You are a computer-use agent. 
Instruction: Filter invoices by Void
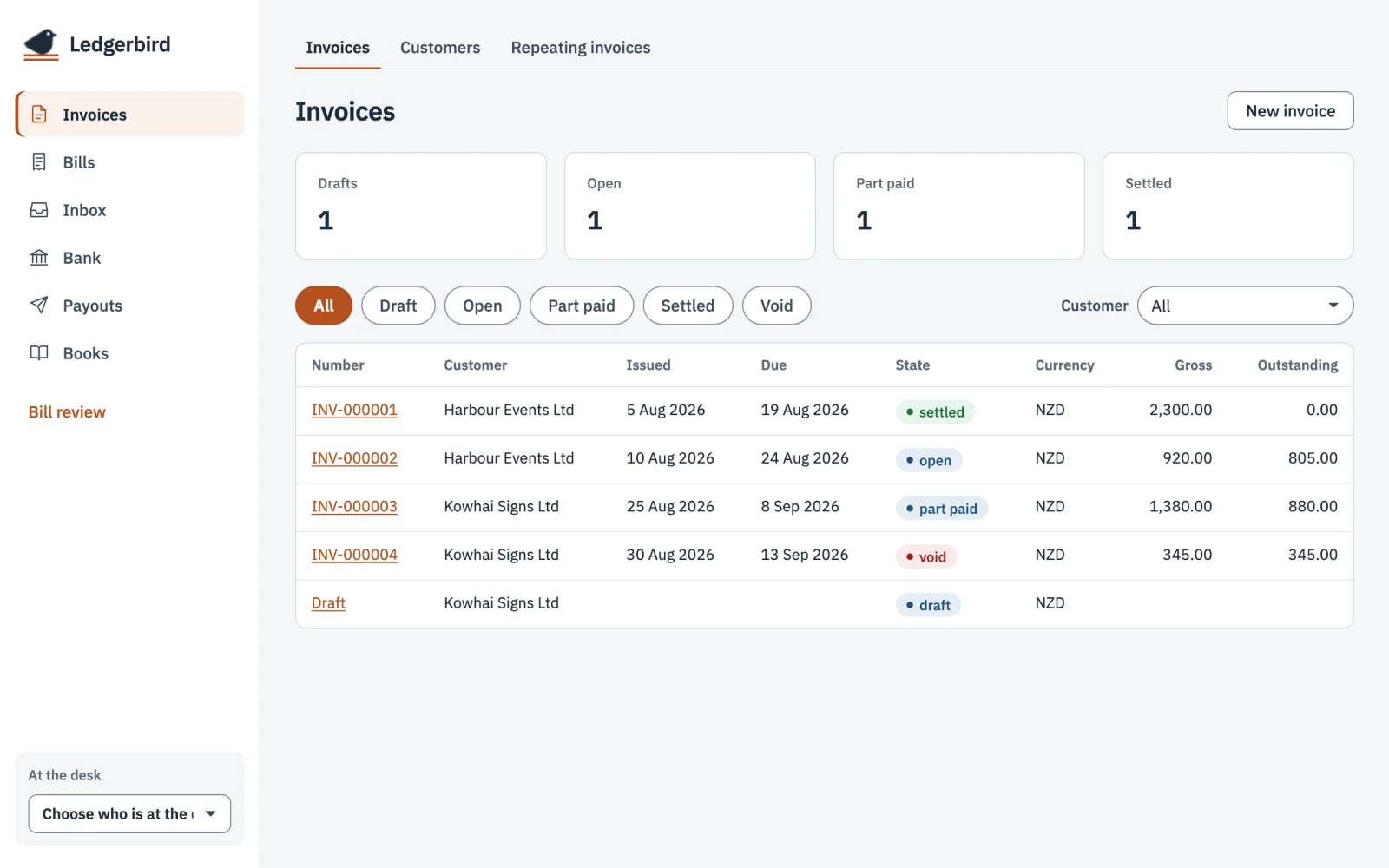pyautogui.click(x=777, y=306)
